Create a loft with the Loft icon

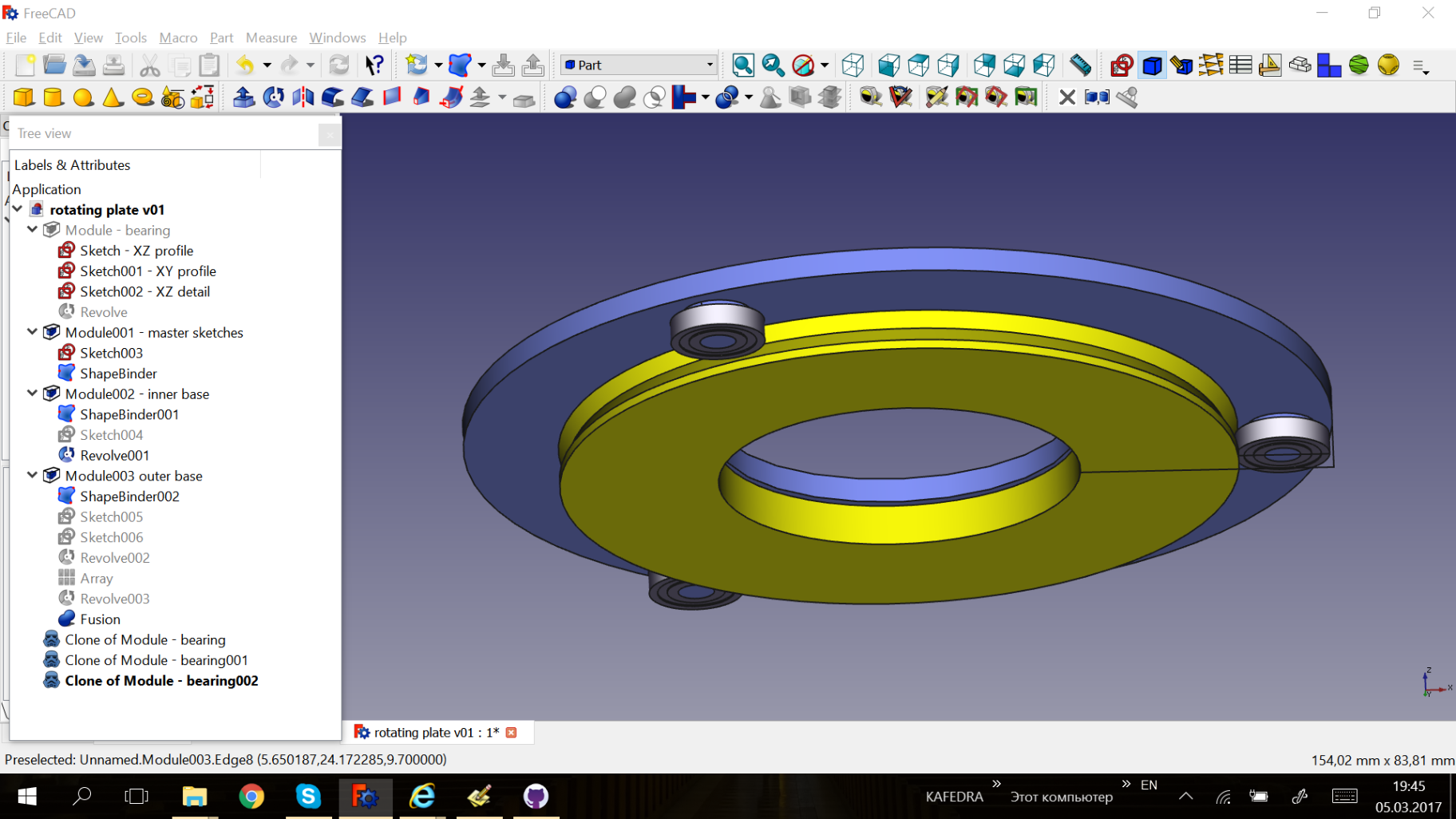(x=421, y=97)
